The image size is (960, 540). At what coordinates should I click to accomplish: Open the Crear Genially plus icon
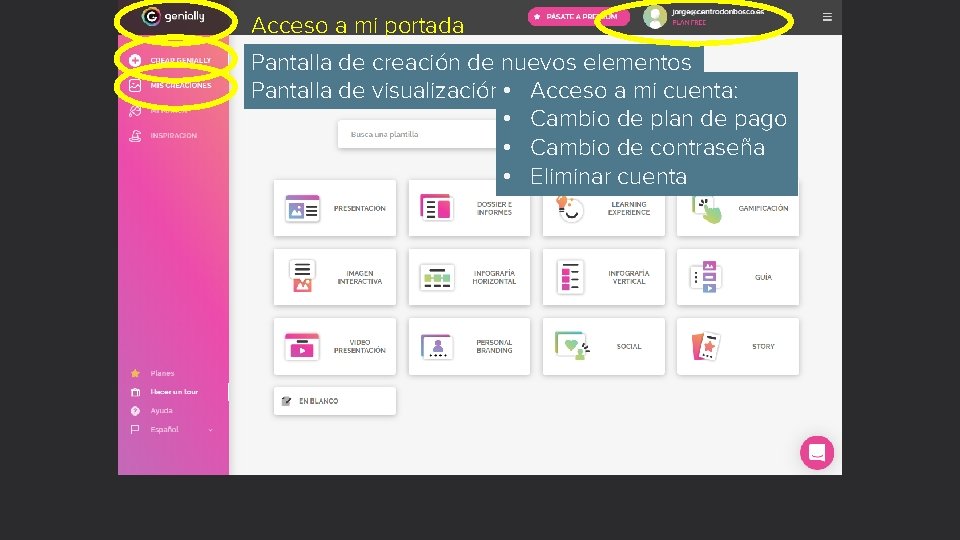pos(135,60)
